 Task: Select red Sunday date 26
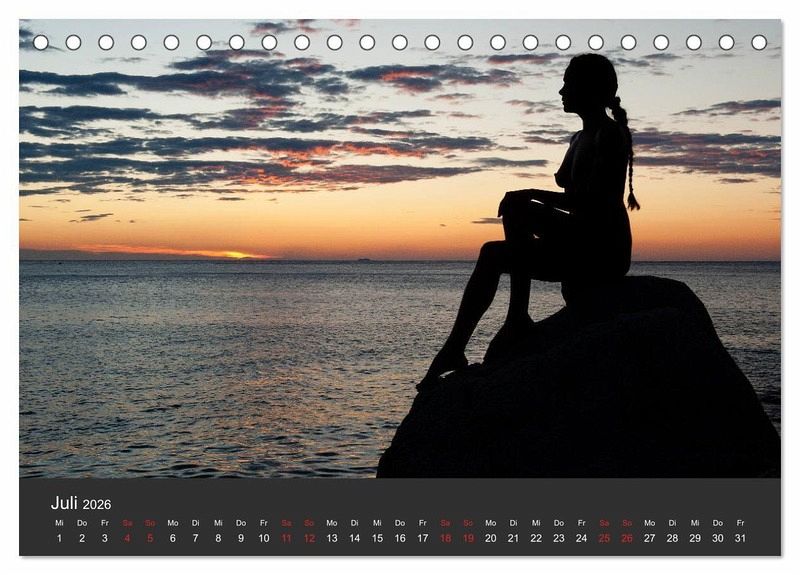click(x=627, y=538)
